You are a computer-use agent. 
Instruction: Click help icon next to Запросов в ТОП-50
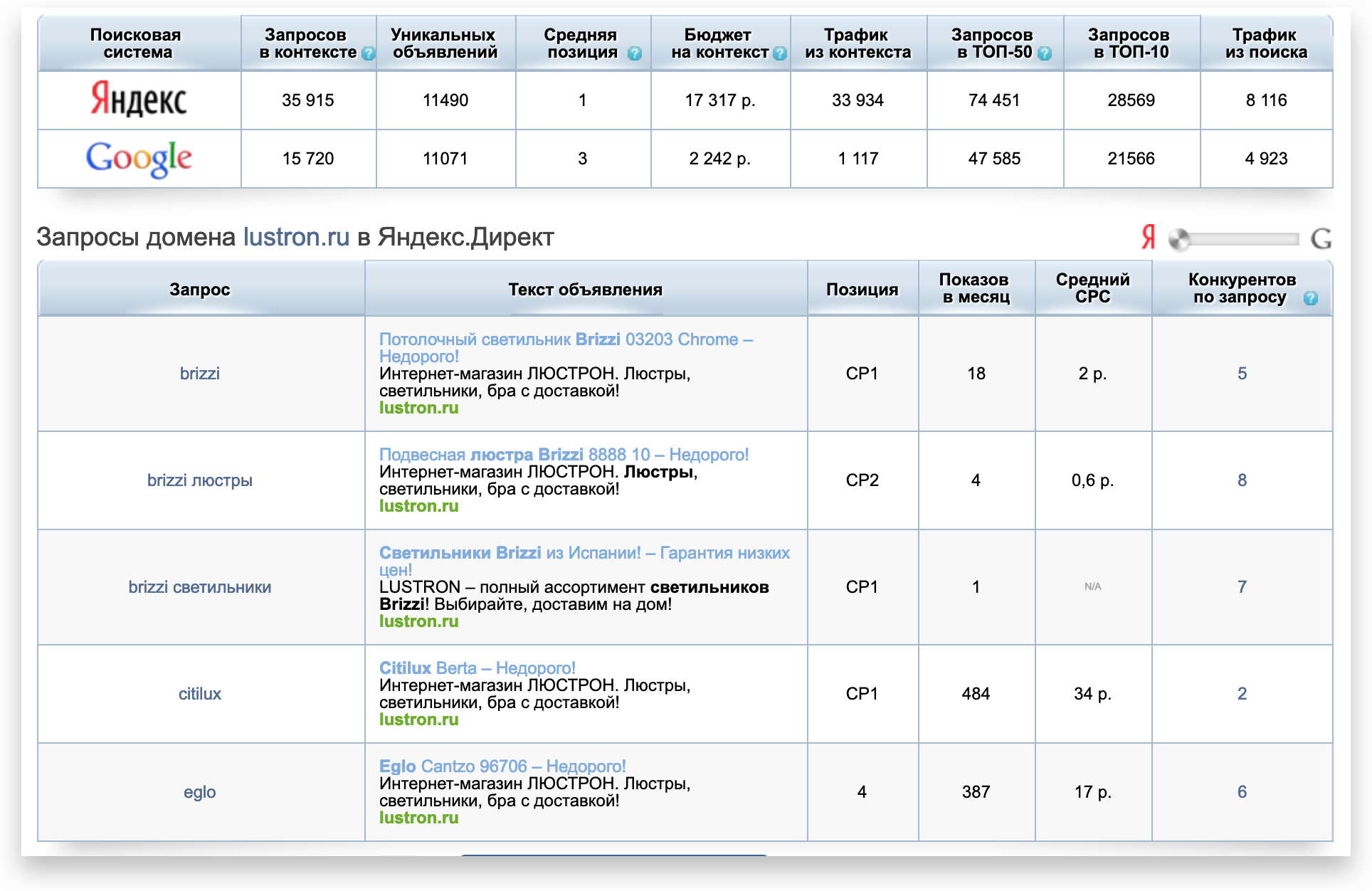(1045, 53)
